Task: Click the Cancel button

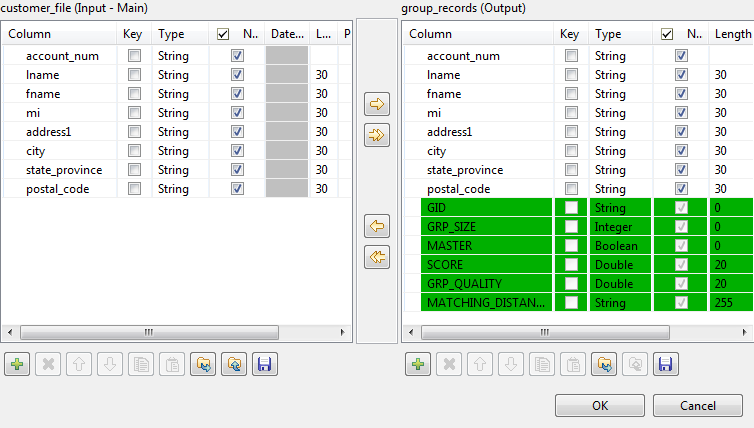Action: tap(698, 406)
